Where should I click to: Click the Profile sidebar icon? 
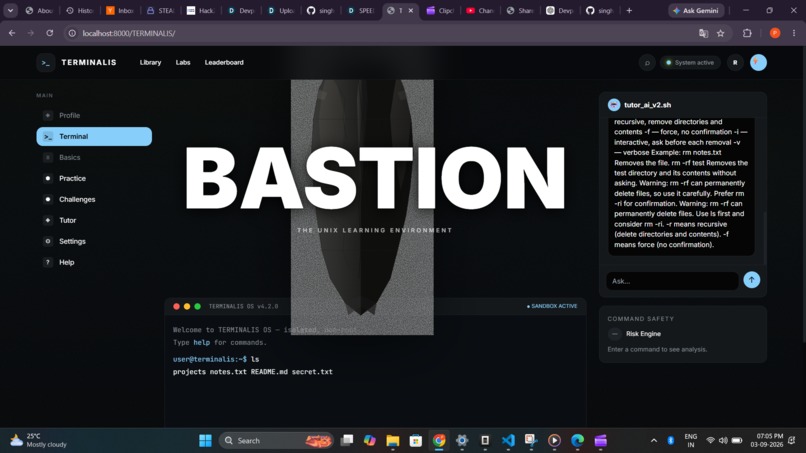coord(48,116)
